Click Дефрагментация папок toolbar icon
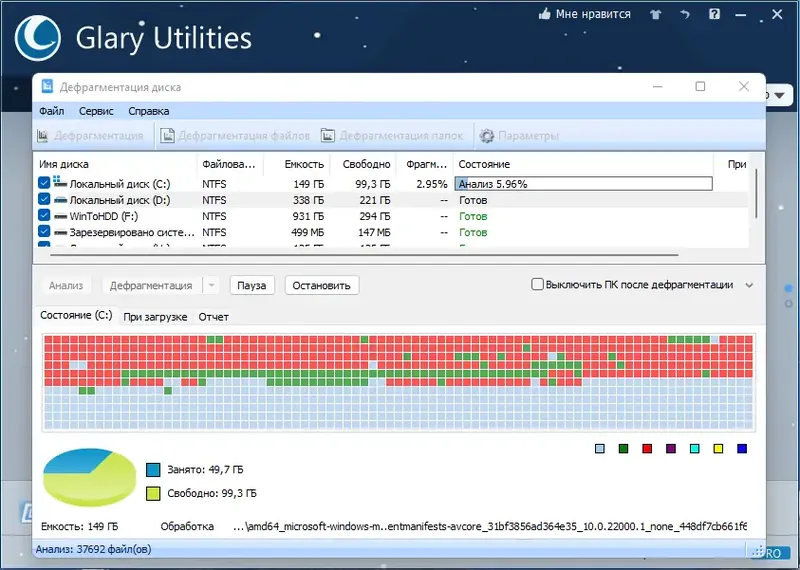Screen dimensions: 800x570 [328, 136]
